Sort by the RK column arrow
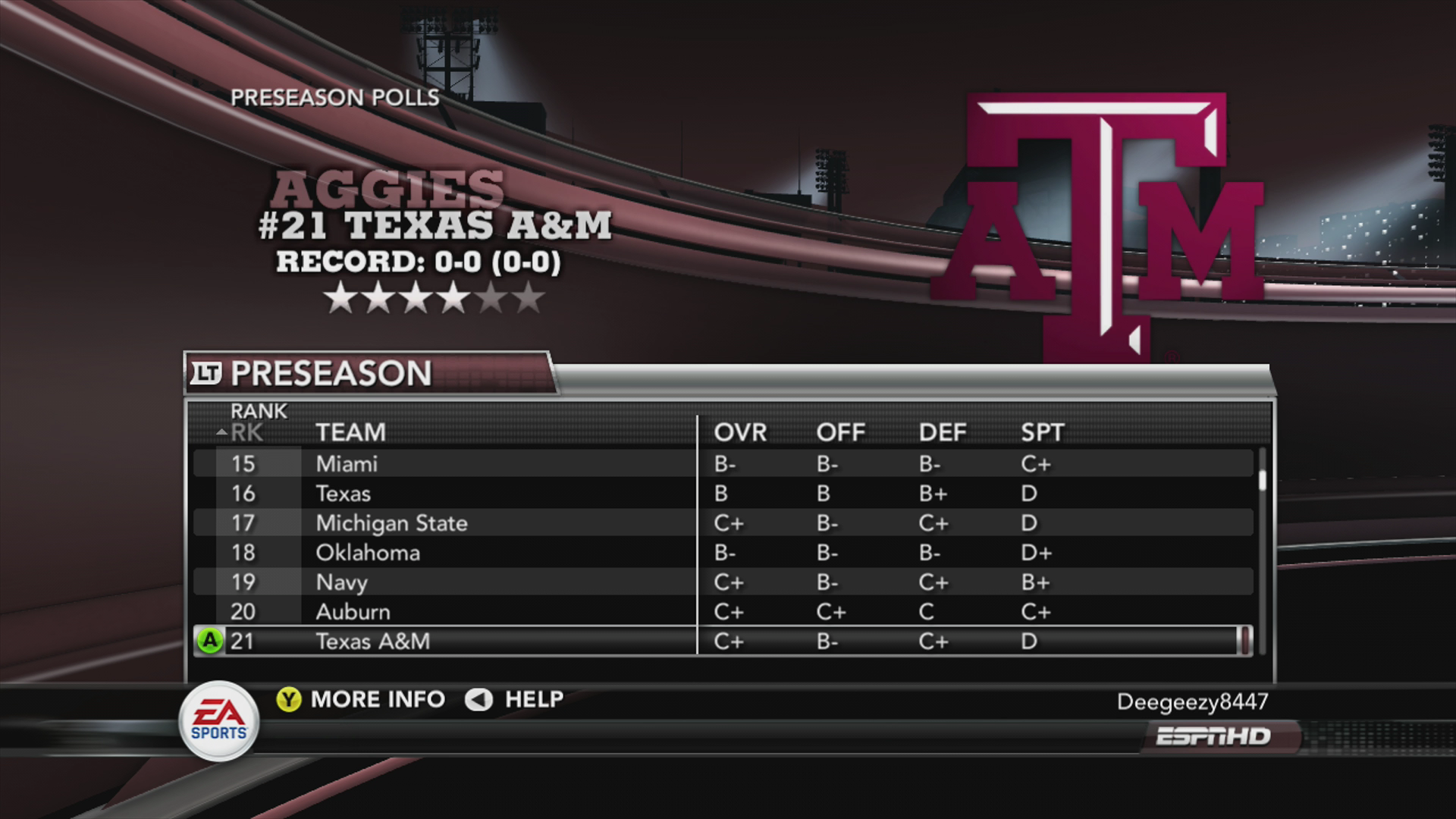This screenshot has height=819, width=1456. [x=221, y=432]
